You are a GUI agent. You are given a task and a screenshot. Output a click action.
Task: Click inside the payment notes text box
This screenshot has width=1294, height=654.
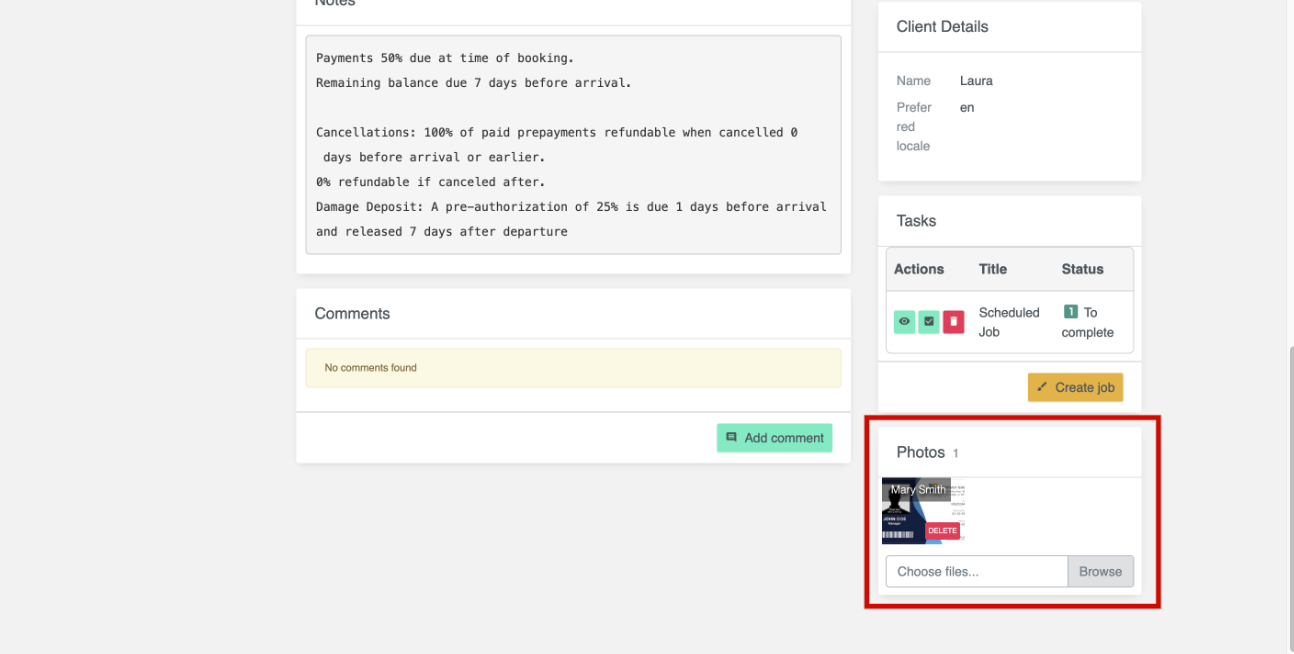point(572,145)
